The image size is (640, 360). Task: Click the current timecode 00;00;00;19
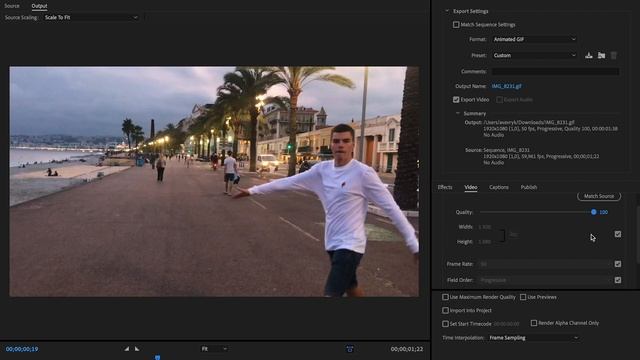[22, 349]
